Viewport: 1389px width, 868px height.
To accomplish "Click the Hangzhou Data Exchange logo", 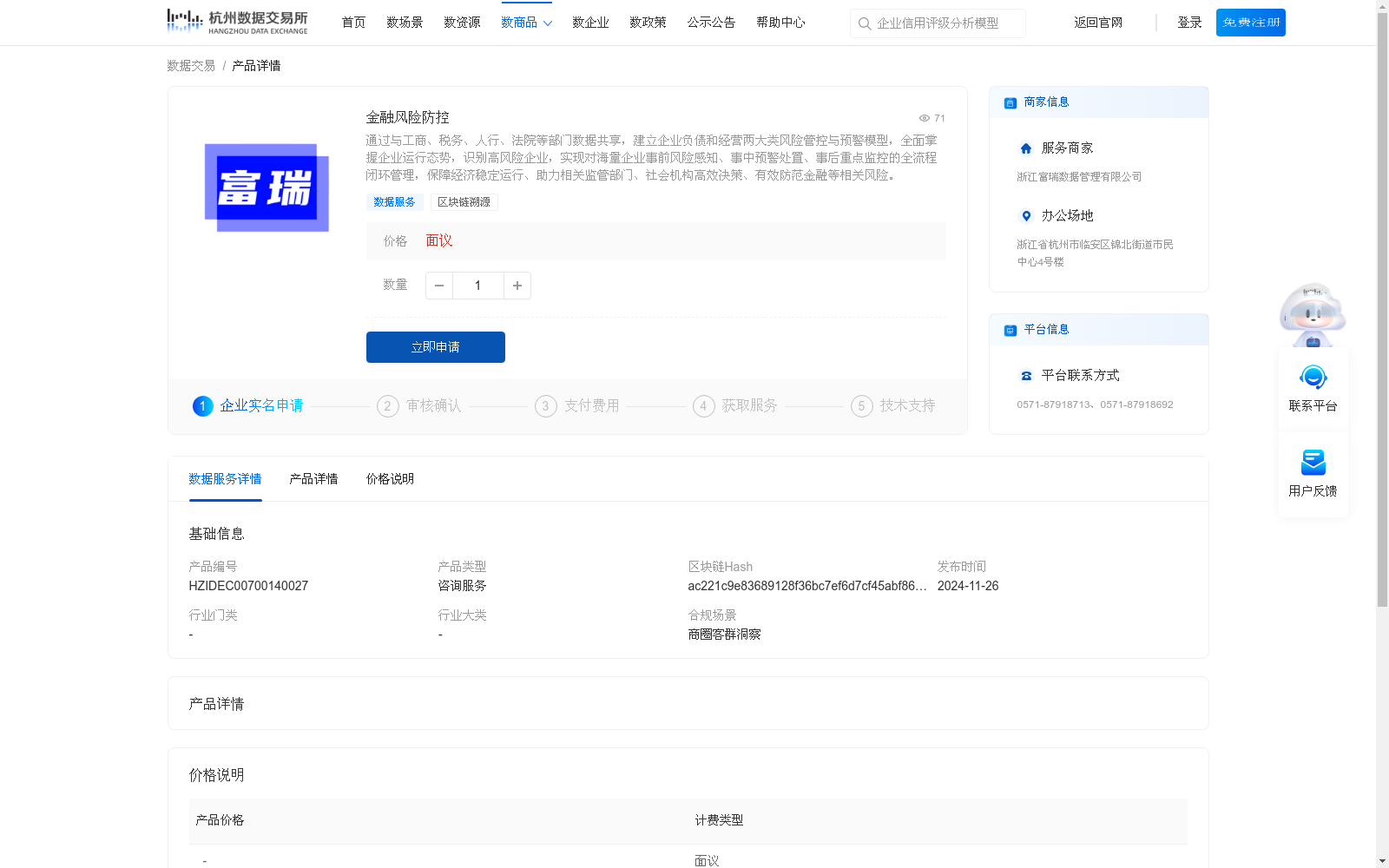I will pos(237,21).
